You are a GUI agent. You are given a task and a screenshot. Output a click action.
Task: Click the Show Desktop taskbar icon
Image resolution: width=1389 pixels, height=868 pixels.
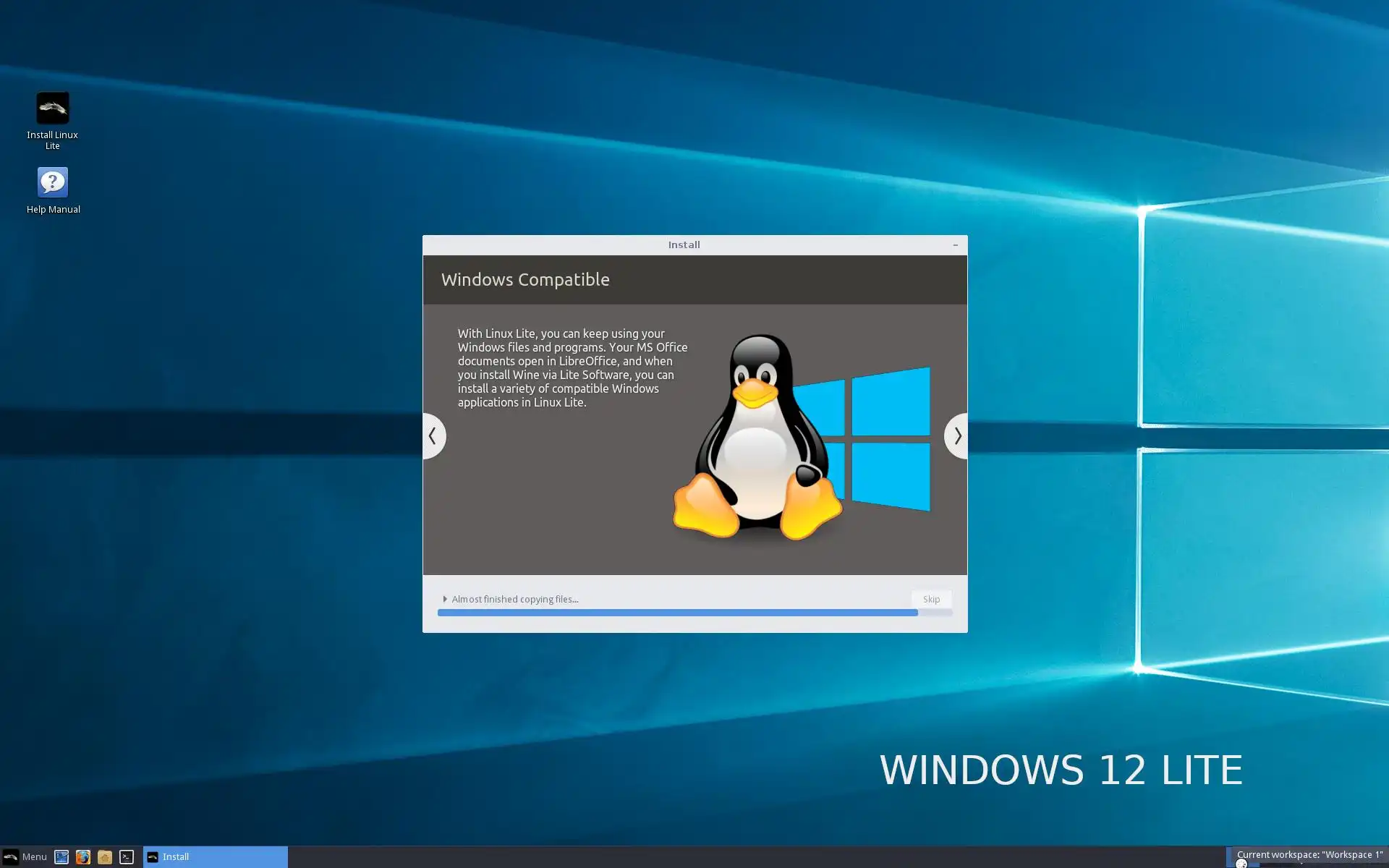point(61,857)
